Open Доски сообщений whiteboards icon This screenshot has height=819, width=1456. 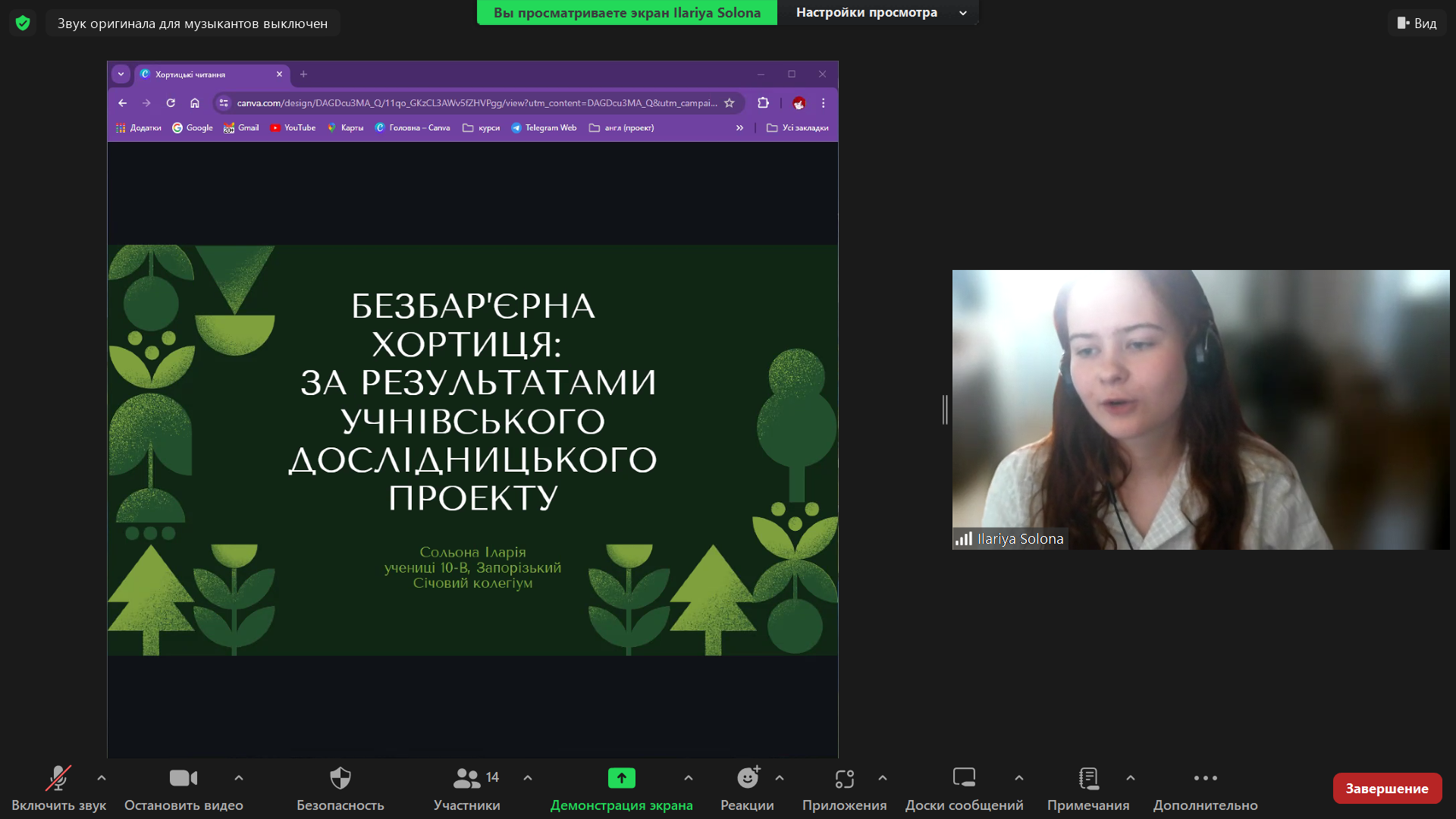coord(964,778)
